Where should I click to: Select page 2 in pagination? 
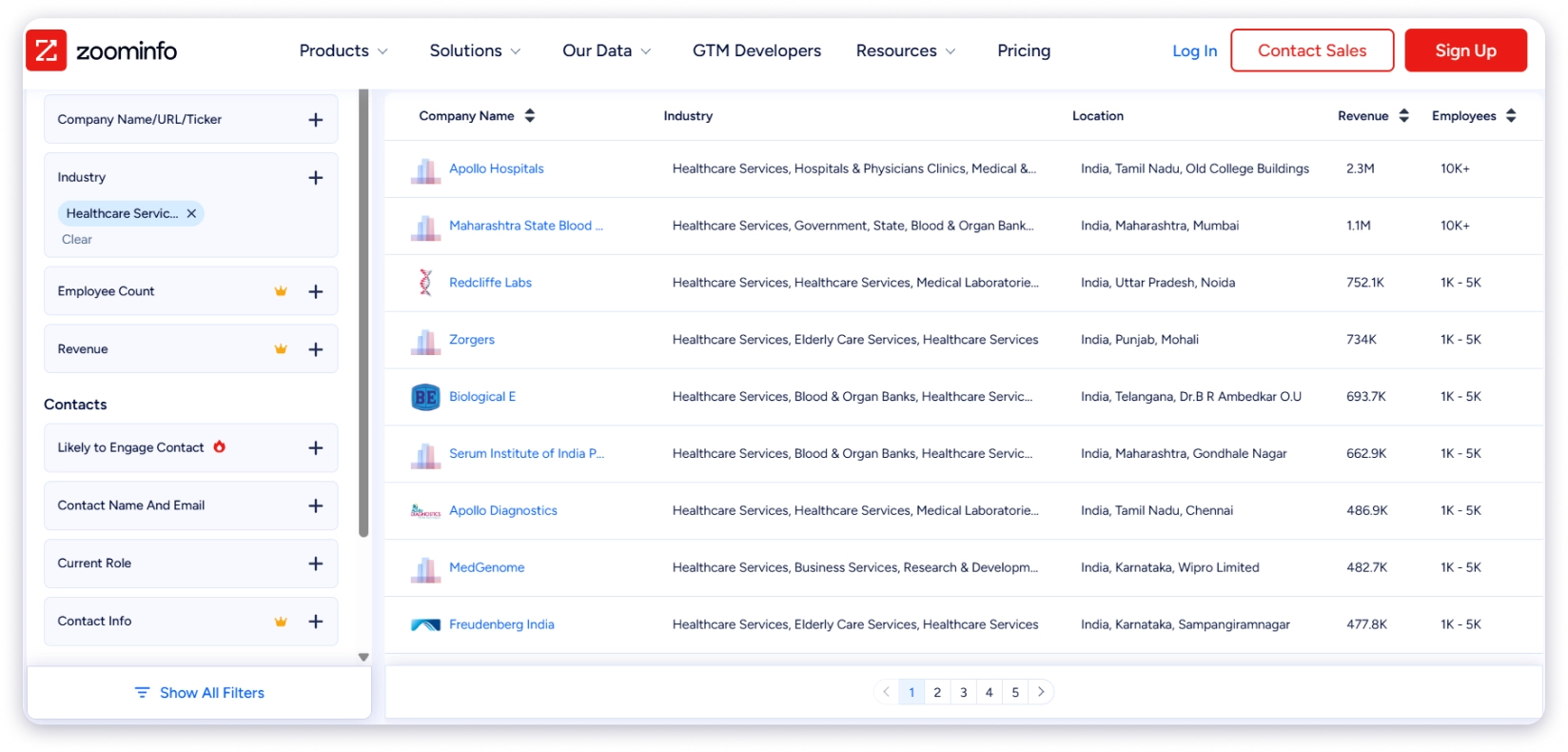pos(937,692)
